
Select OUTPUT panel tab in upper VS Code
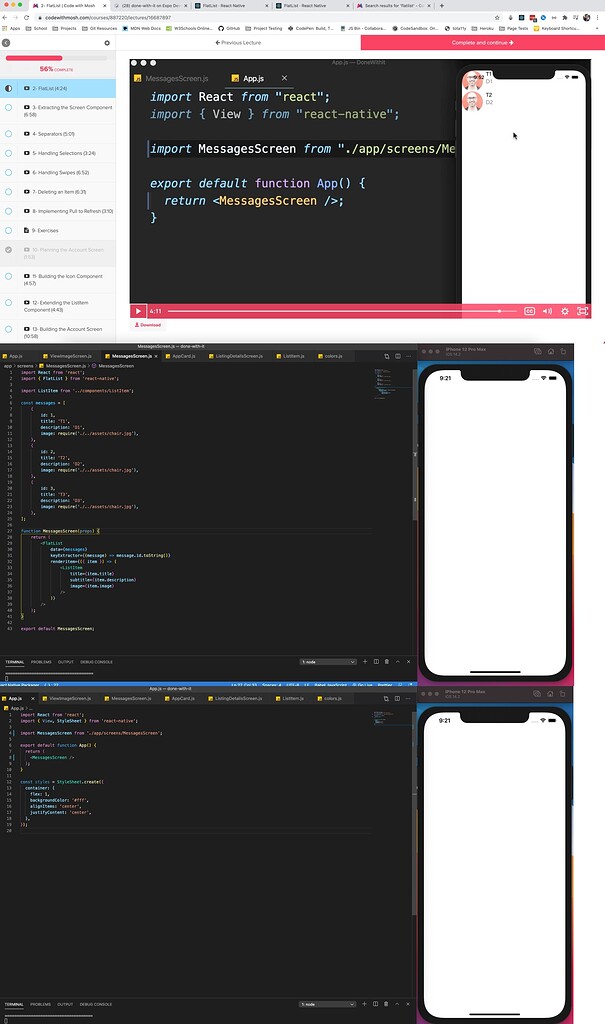pyautogui.click(x=66, y=662)
